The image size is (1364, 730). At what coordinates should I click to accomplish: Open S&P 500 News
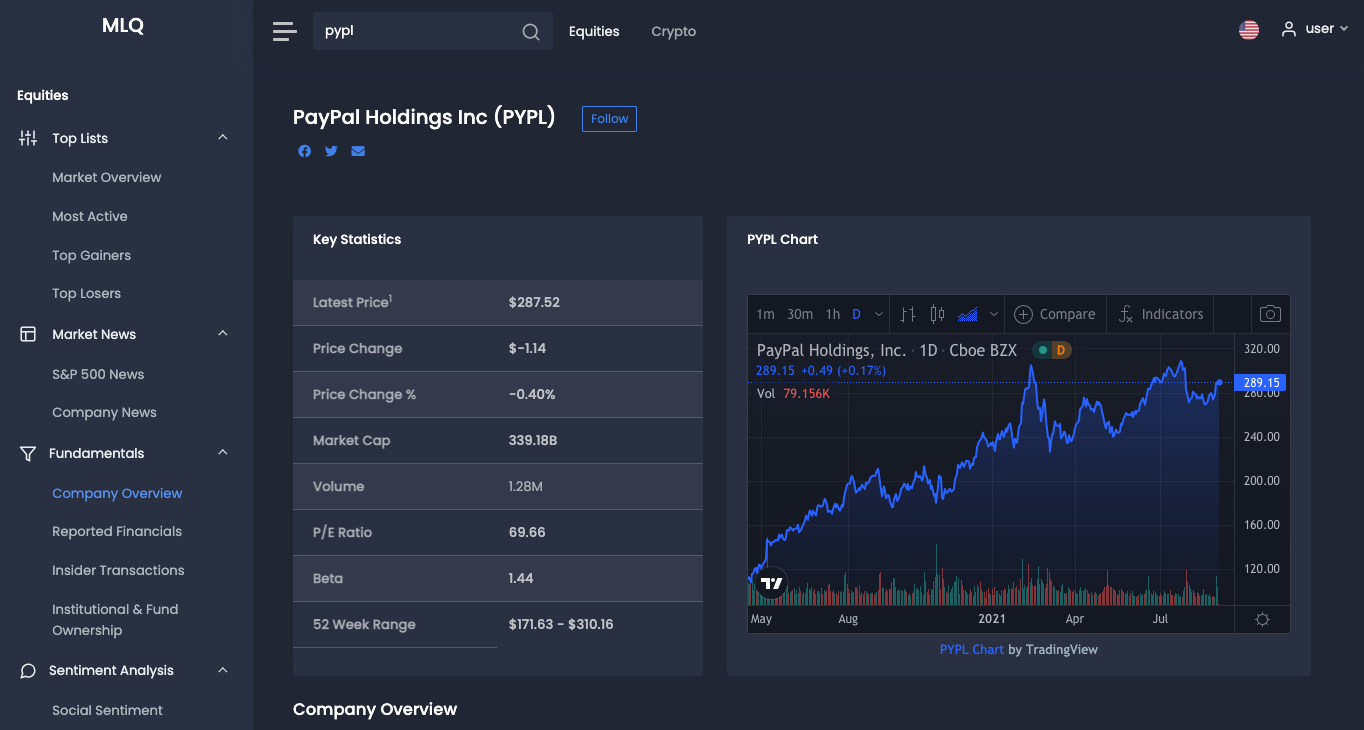tap(98, 374)
